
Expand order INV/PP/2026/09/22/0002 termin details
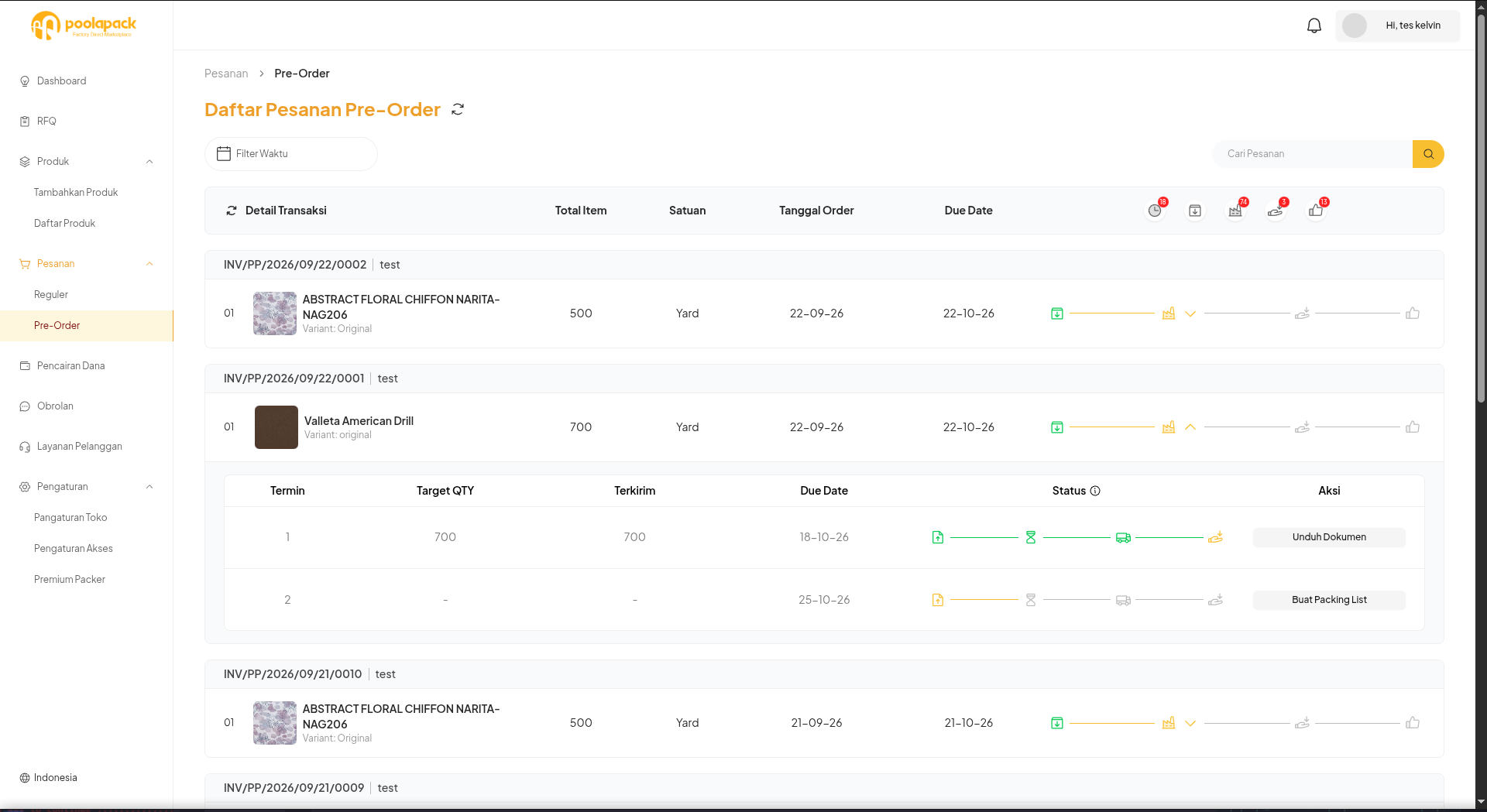[x=1190, y=313]
